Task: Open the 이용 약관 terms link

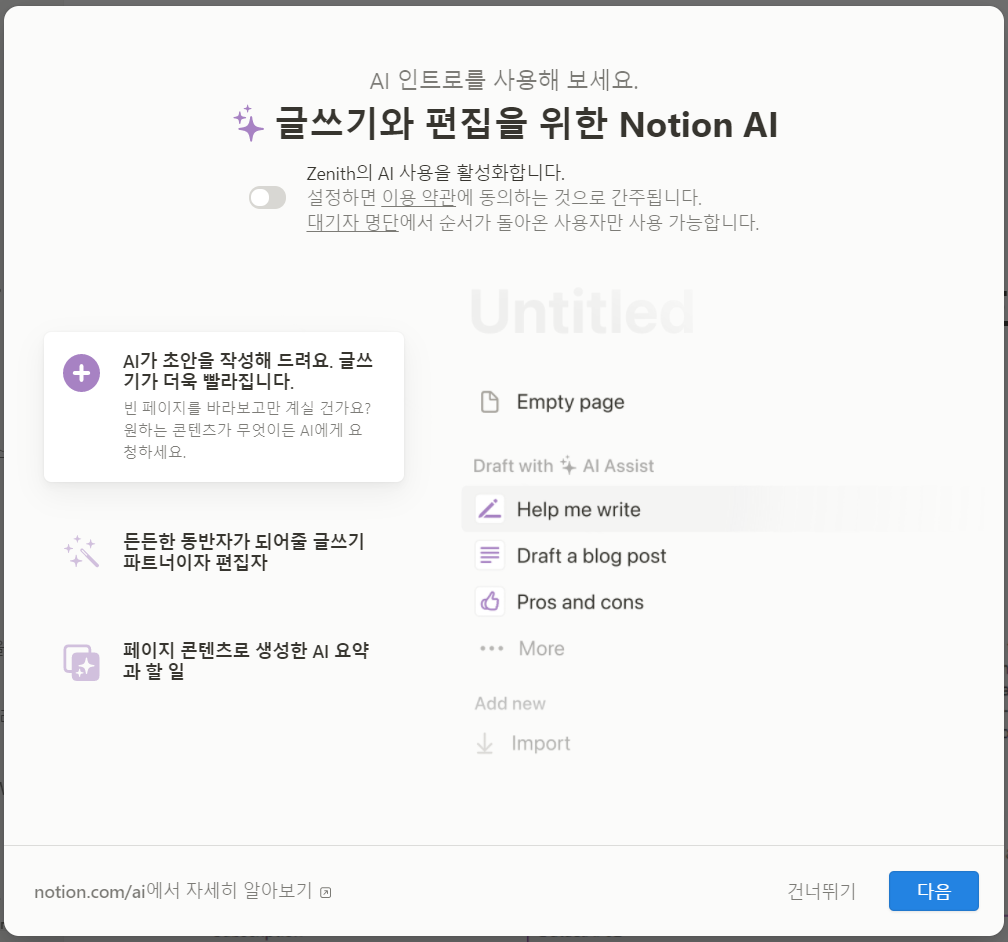Action: (418, 197)
